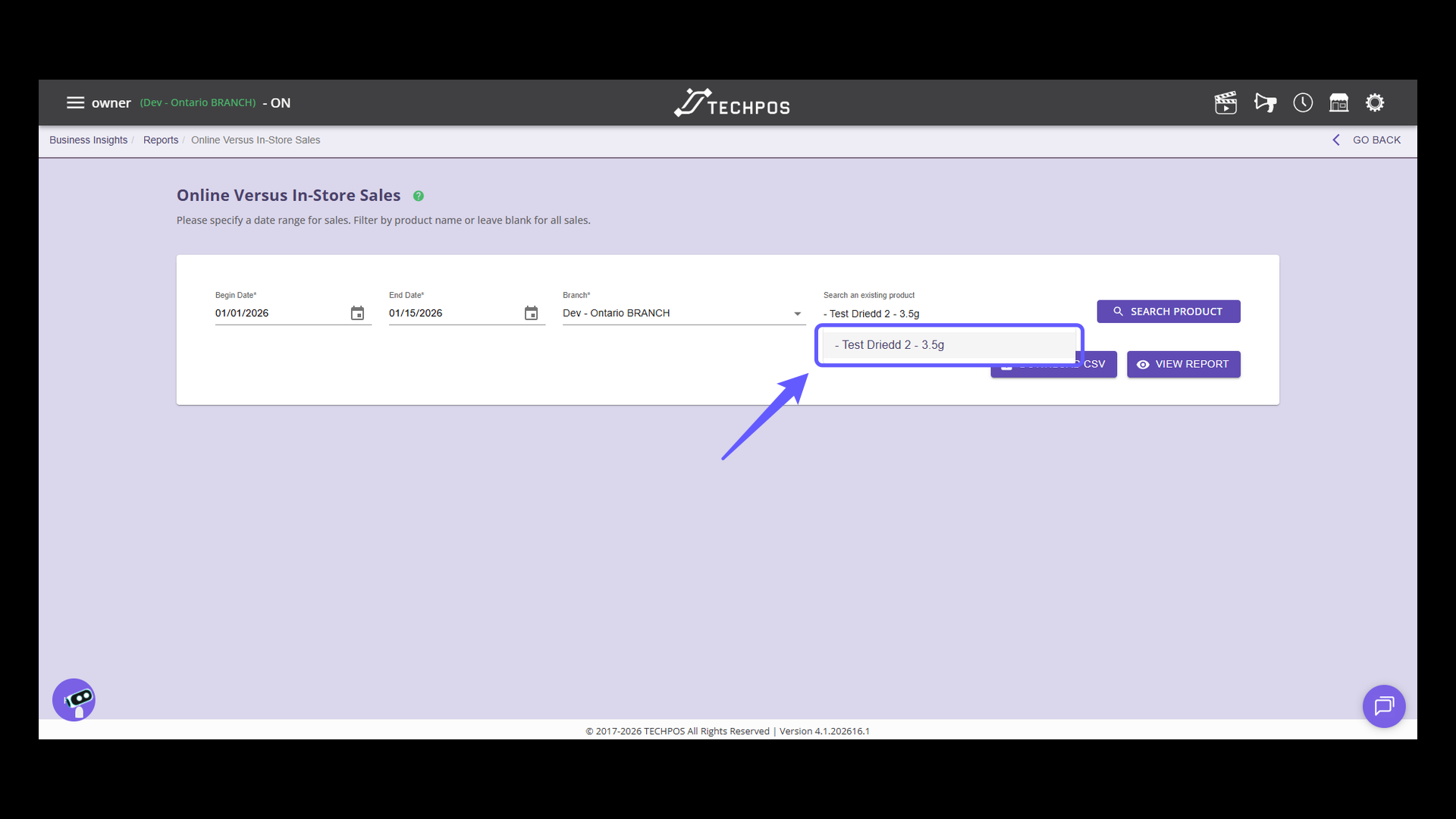Viewport: 1456px width, 819px height.
Task: Open the training videos clapperboard icon
Action: point(1225,102)
